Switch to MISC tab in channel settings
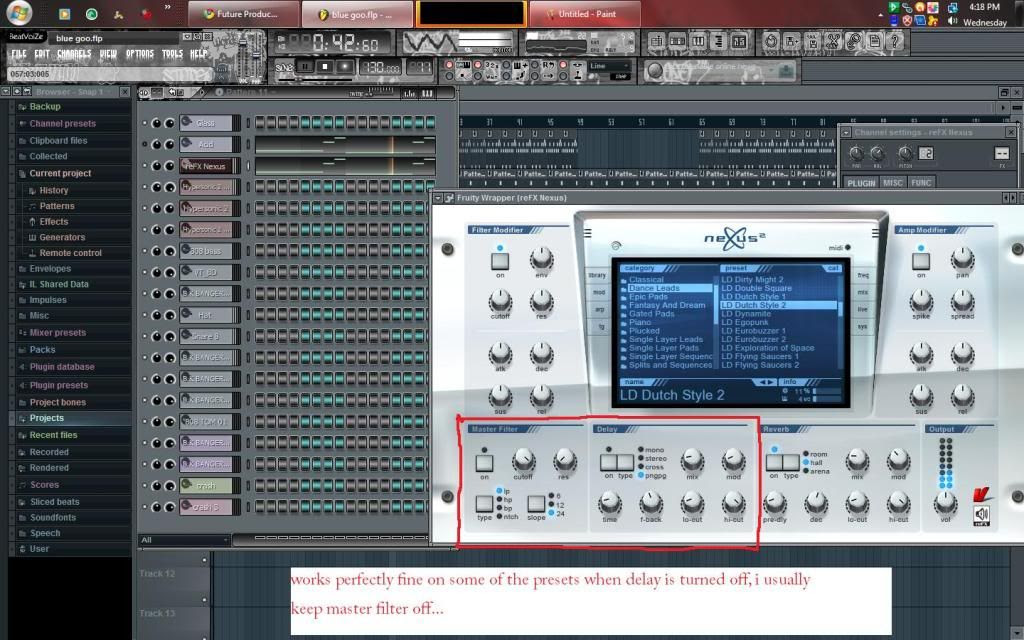The image size is (1024, 640). click(x=893, y=183)
